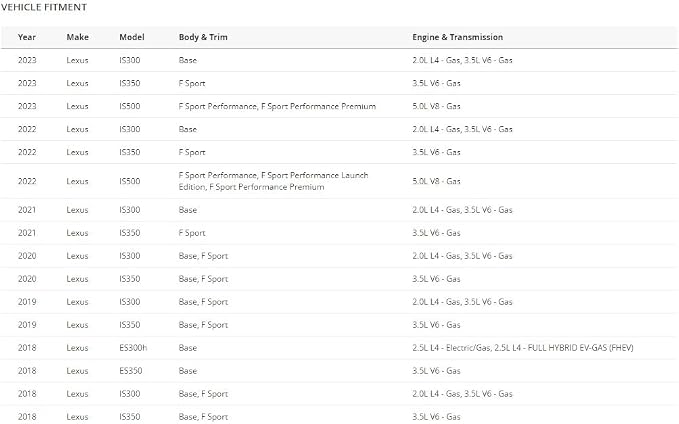Click the ES350 model cell
679x424 pixels.
(131, 371)
